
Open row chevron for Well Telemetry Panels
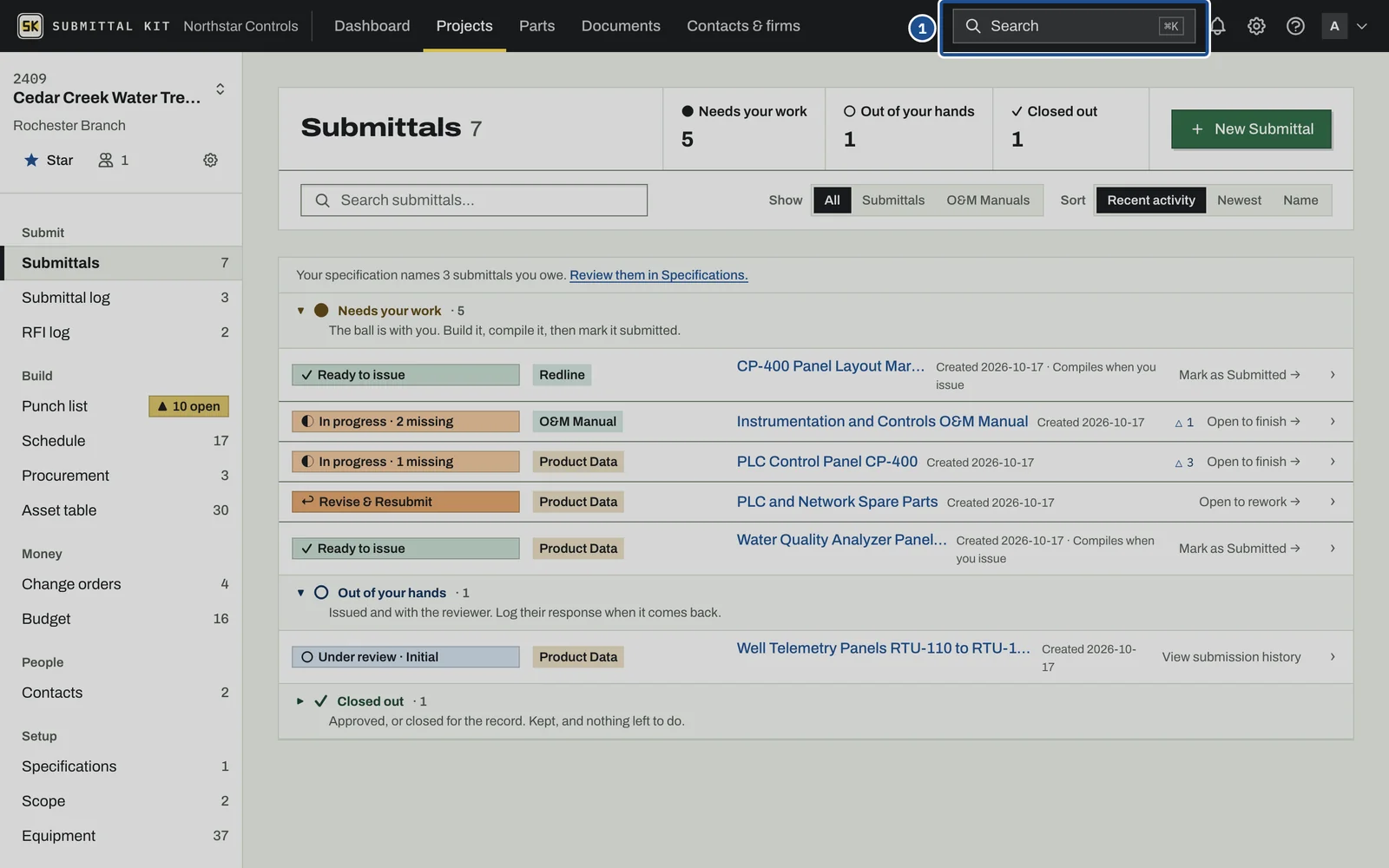click(1333, 657)
